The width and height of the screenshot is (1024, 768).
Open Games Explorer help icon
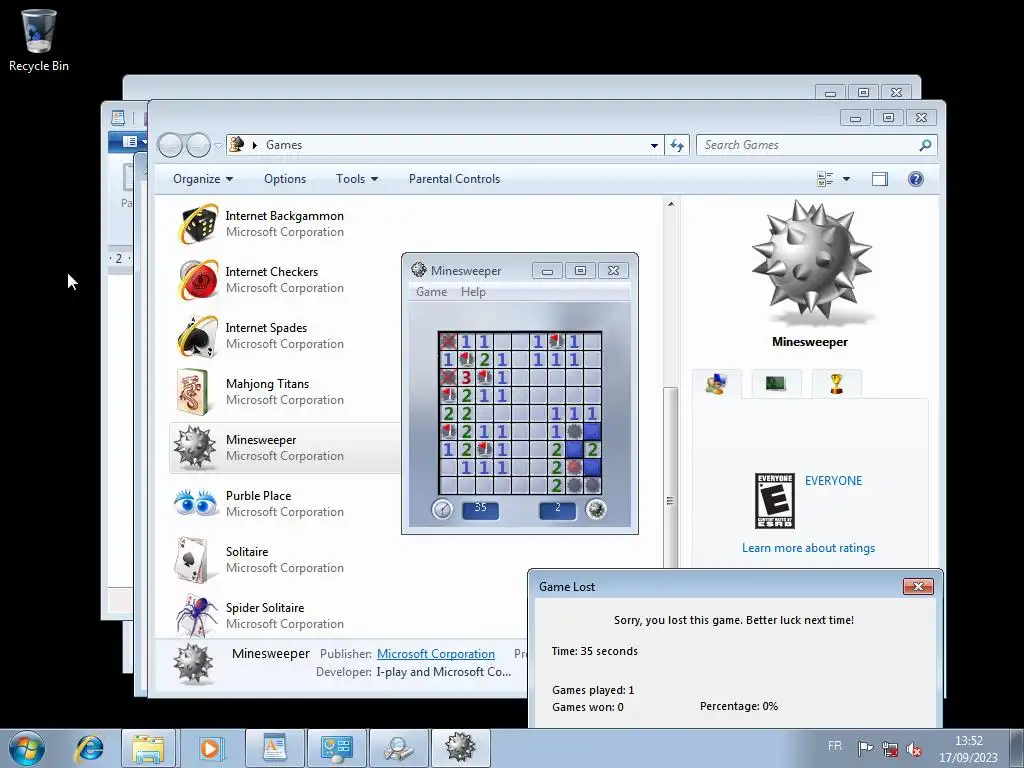pyautogui.click(x=916, y=179)
